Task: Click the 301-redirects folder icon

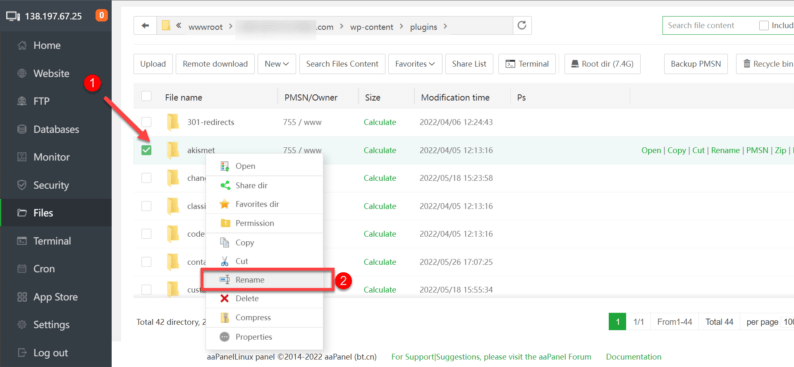Action: (173, 122)
